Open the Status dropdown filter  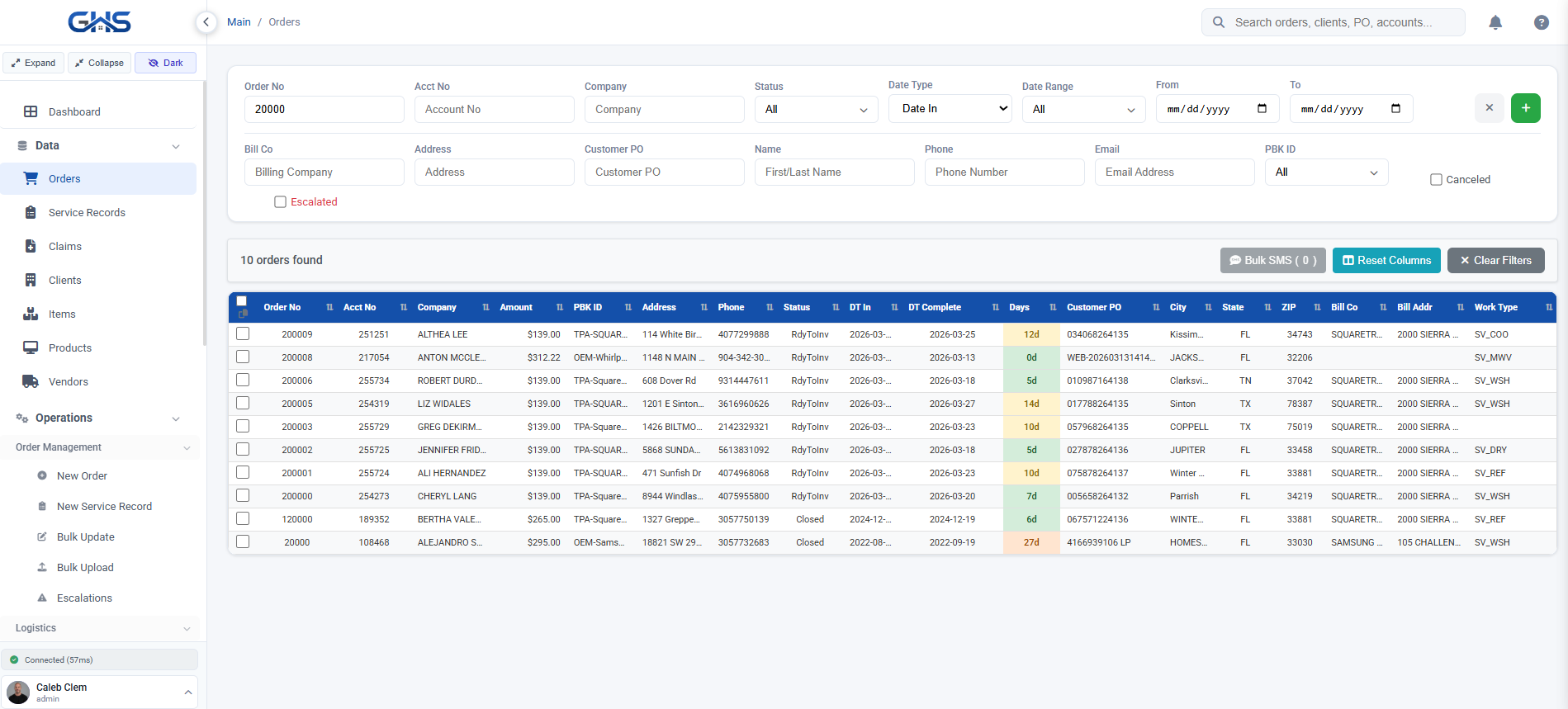[x=816, y=109]
